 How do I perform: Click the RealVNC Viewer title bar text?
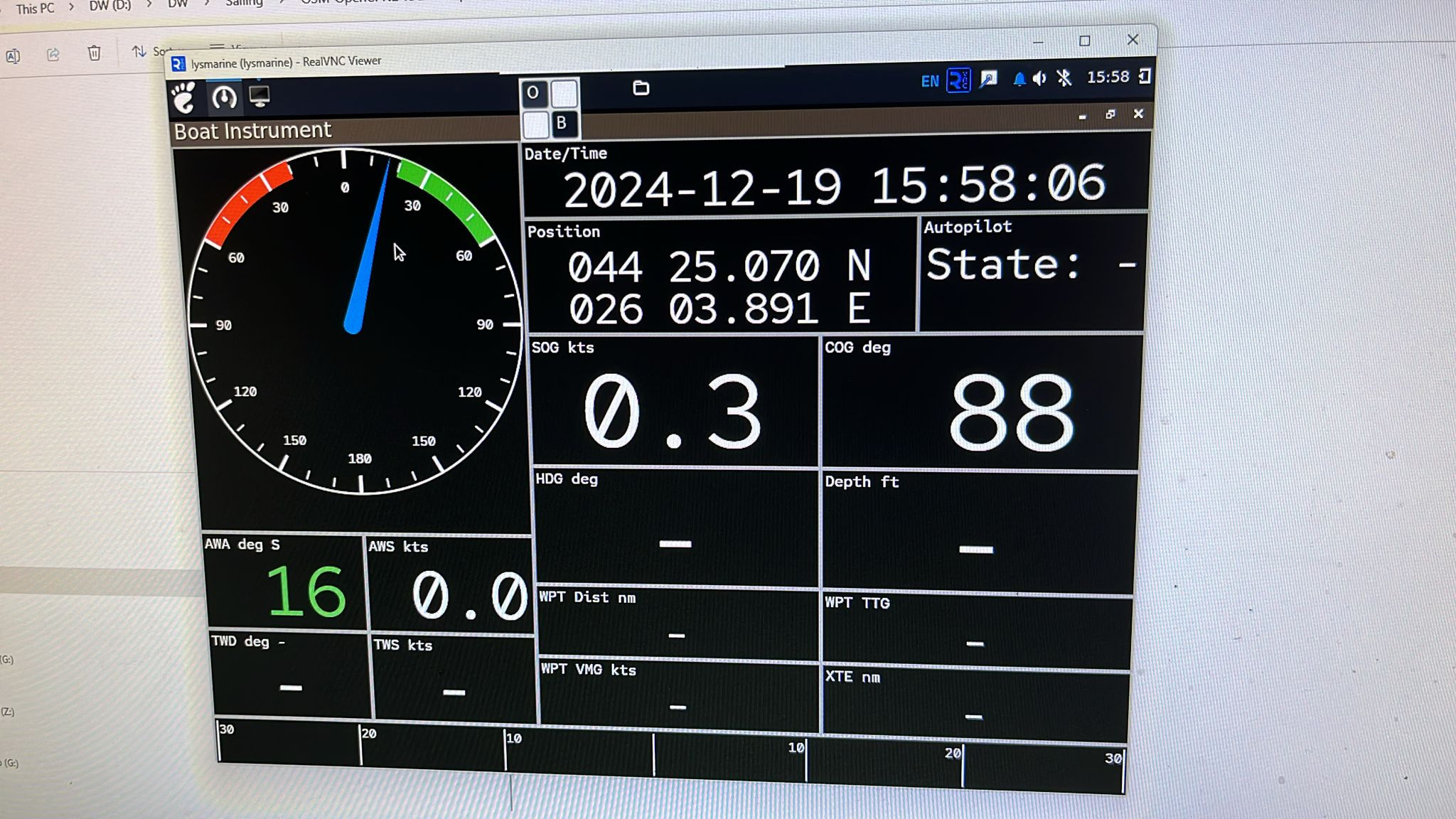point(286,63)
